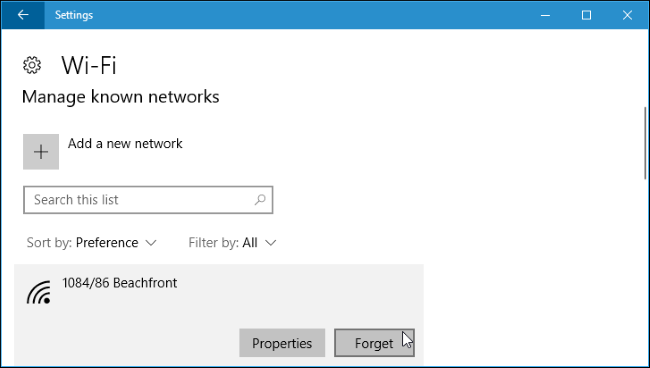Click the magnifier icon in search box
The image size is (650, 368).
point(260,200)
